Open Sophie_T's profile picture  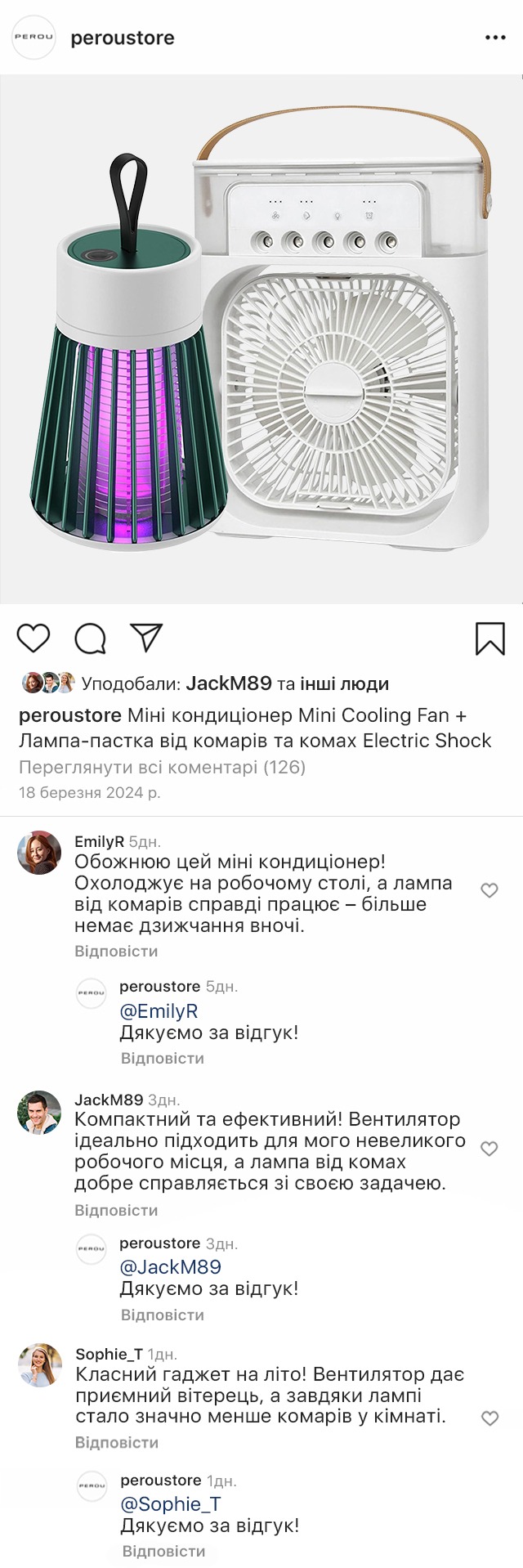point(40,1366)
